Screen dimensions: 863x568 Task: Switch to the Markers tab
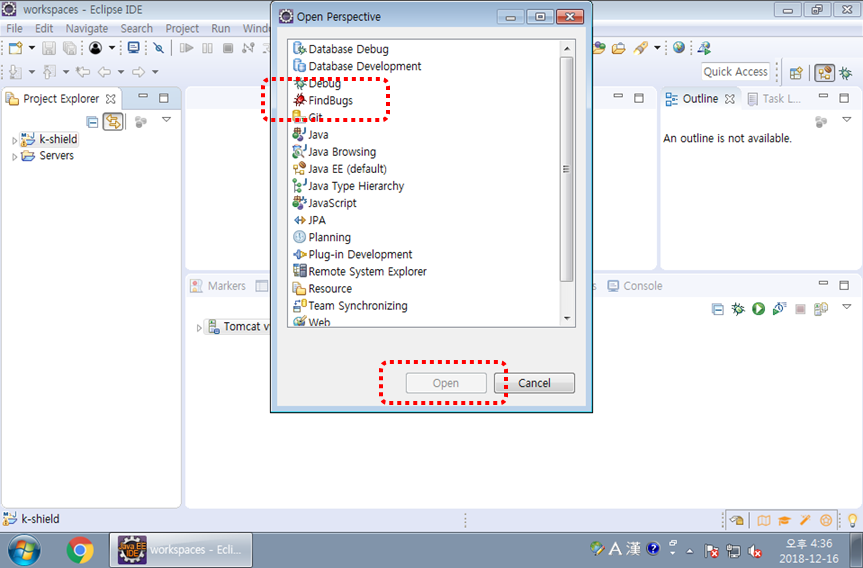[x=219, y=286]
